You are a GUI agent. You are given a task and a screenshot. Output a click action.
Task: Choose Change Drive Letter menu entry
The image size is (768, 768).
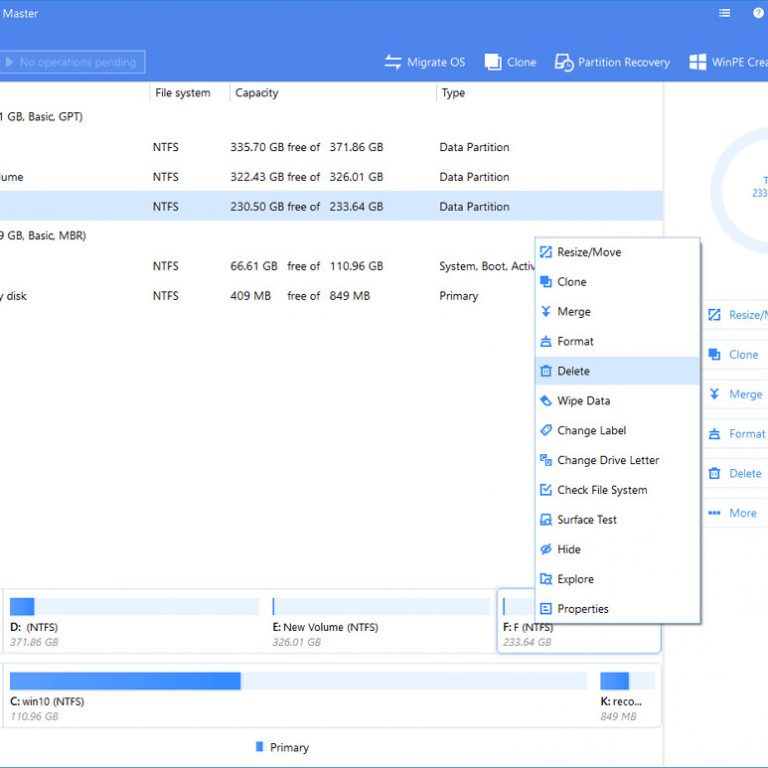tap(617, 460)
